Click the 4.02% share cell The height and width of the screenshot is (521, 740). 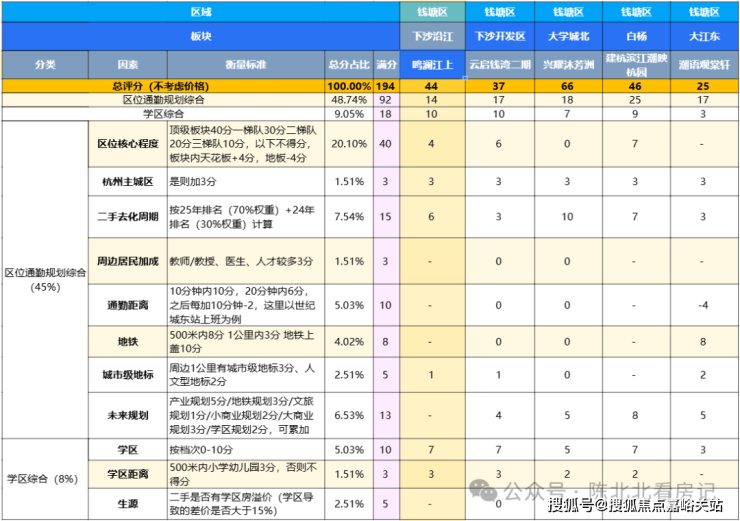pos(349,342)
